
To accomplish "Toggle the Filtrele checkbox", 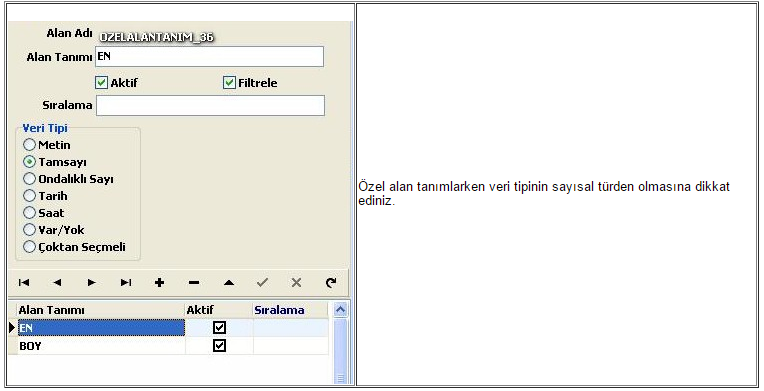I will (x=229, y=82).
